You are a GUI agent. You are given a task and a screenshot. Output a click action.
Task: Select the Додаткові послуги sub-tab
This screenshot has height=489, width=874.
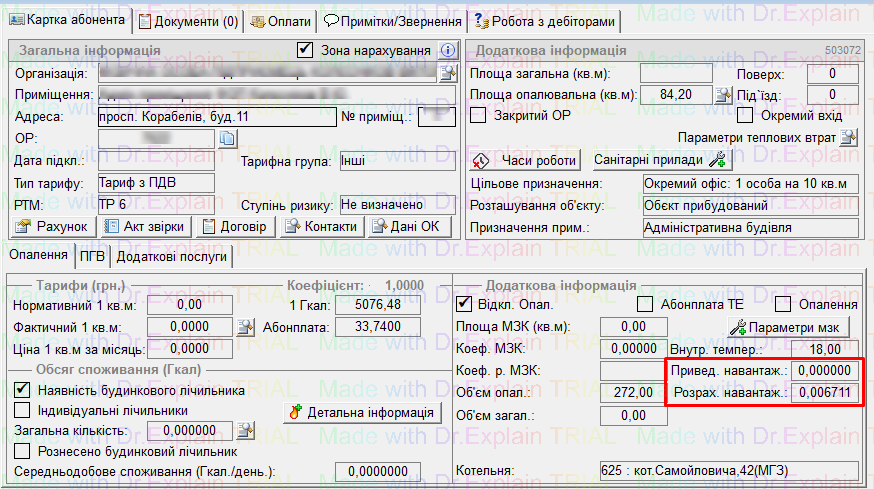(x=171, y=257)
